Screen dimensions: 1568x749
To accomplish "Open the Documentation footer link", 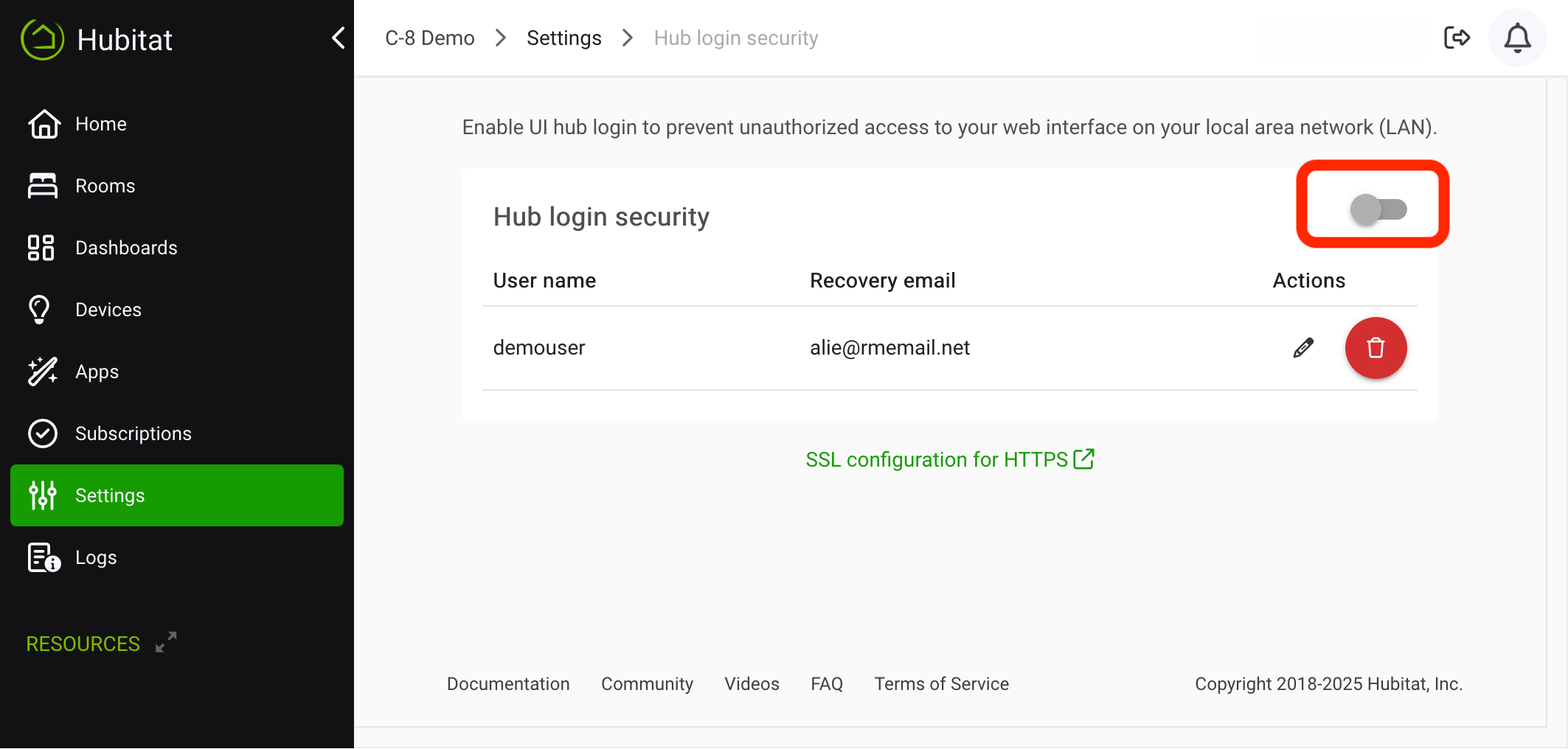I will [x=507, y=683].
